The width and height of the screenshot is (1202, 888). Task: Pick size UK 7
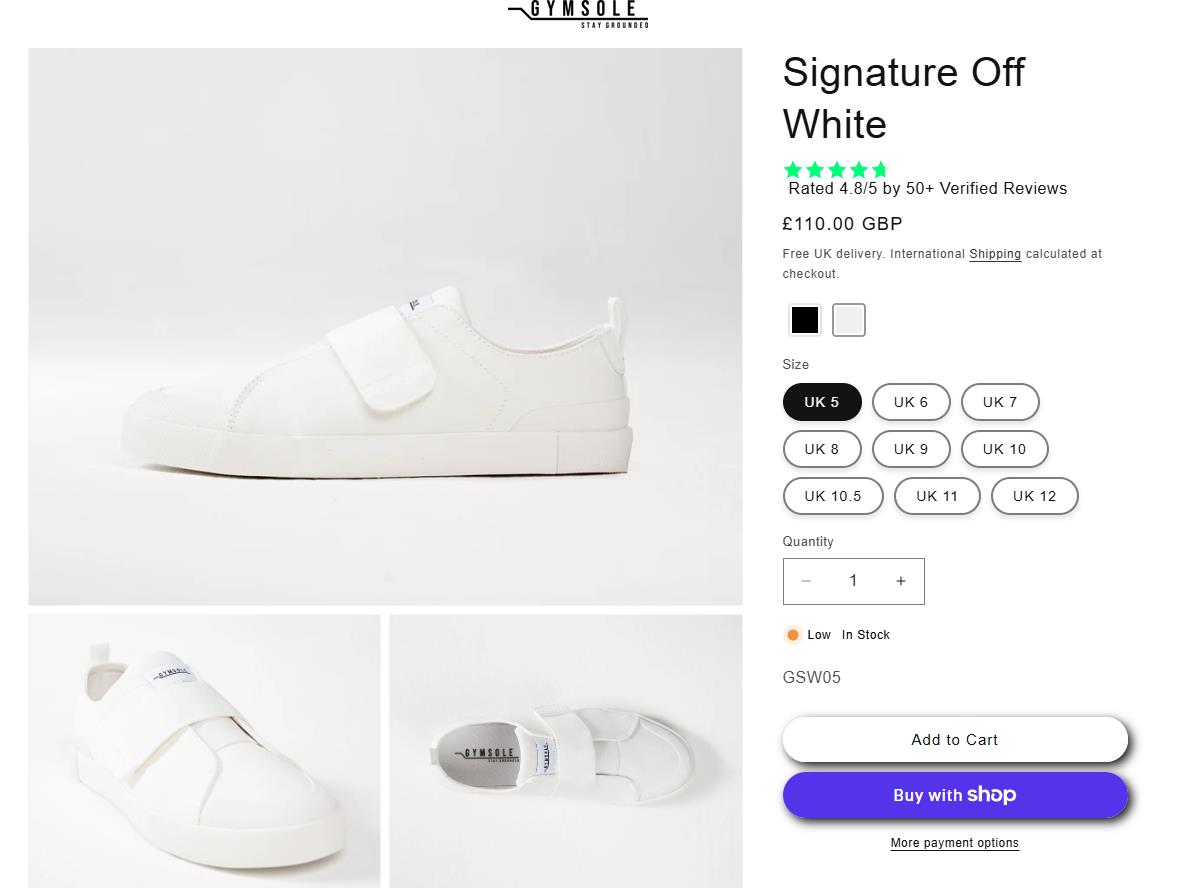click(1000, 402)
